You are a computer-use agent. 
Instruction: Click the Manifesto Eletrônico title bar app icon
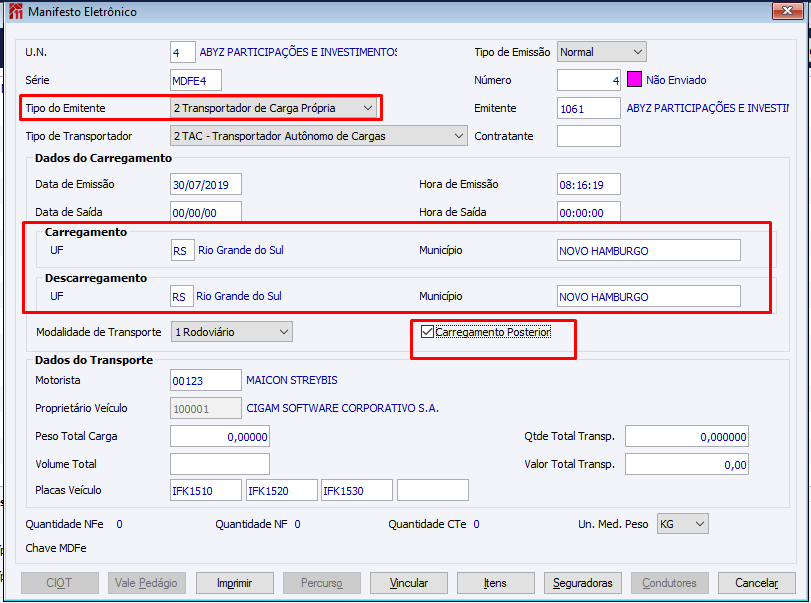tap(16, 11)
